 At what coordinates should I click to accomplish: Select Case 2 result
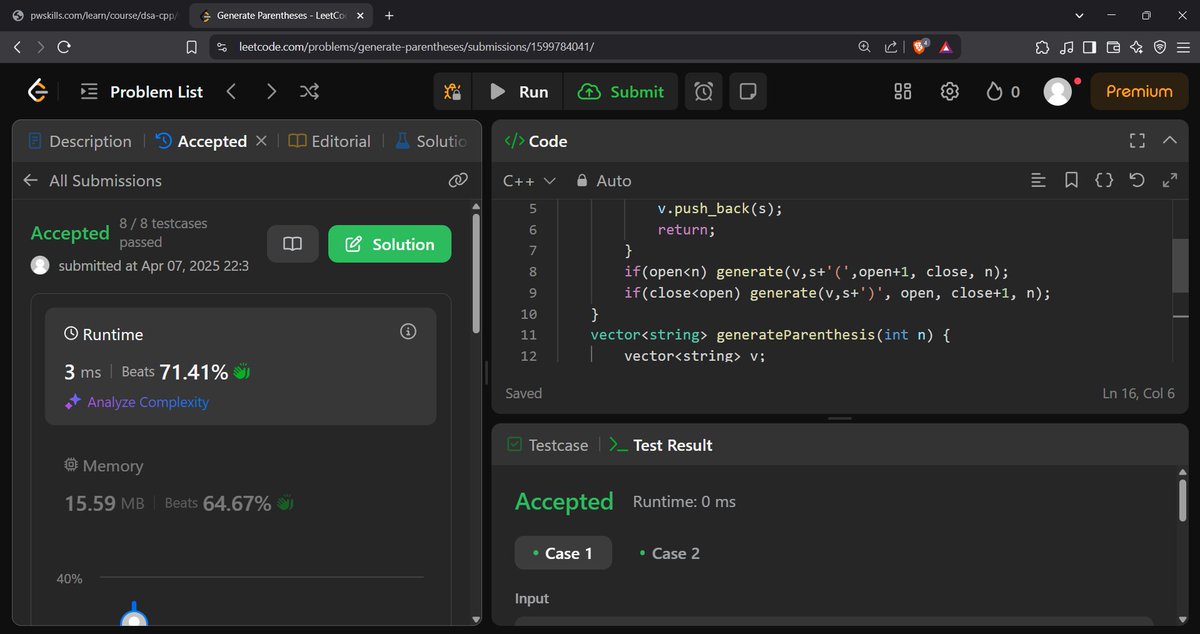click(669, 553)
